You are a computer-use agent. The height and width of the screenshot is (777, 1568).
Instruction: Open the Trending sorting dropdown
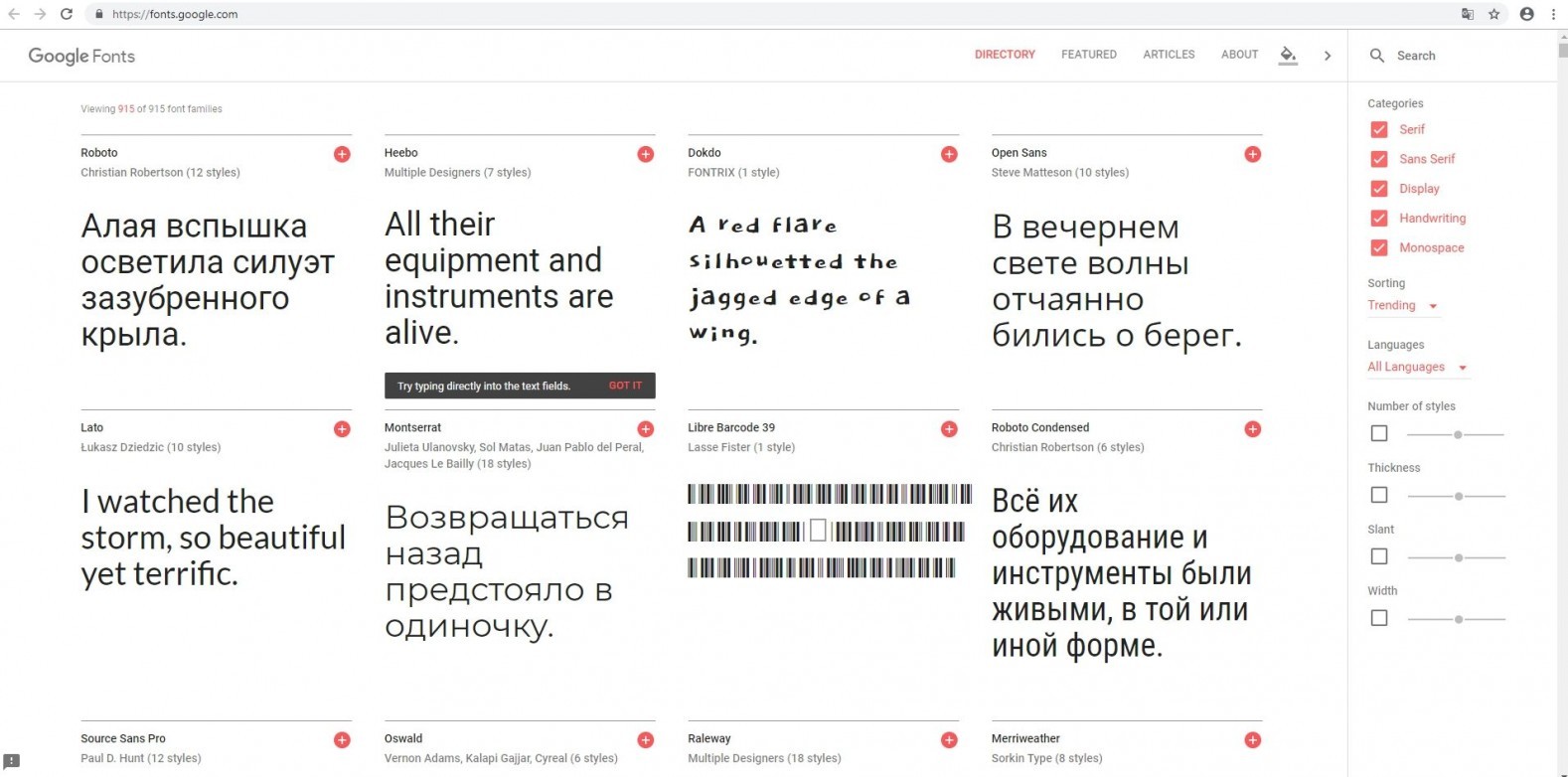[x=1403, y=306]
